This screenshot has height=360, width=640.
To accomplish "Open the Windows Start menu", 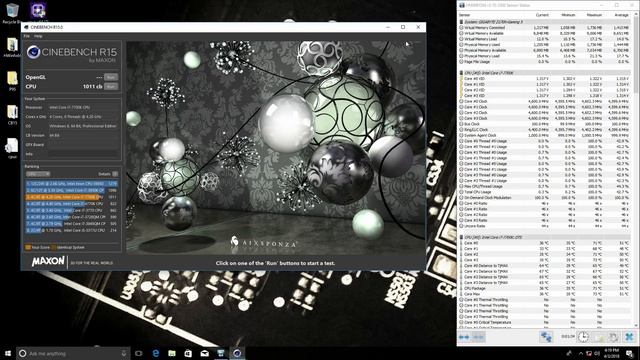I will tap(8, 353).
